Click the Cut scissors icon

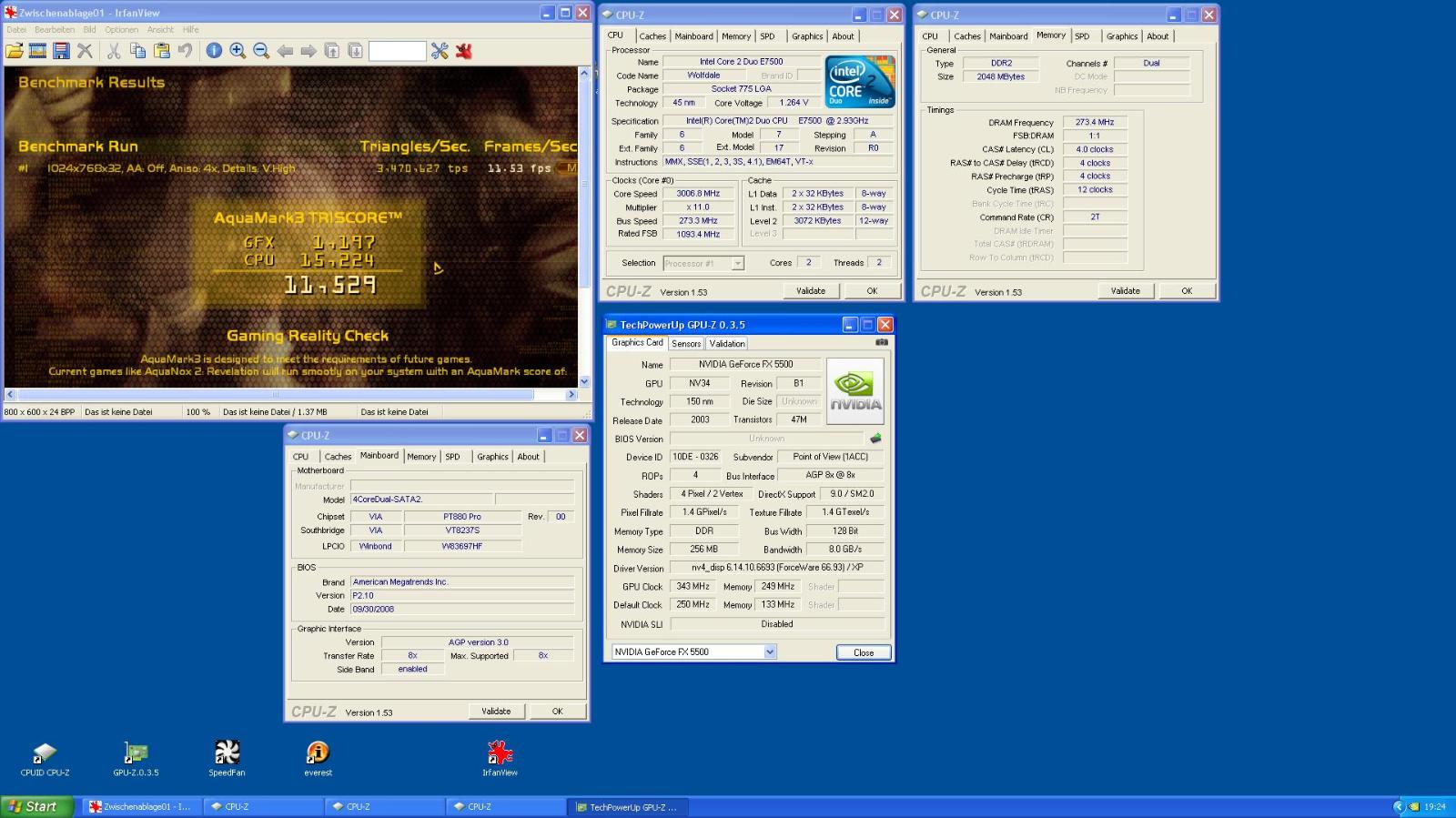click(x=114, y=51)
